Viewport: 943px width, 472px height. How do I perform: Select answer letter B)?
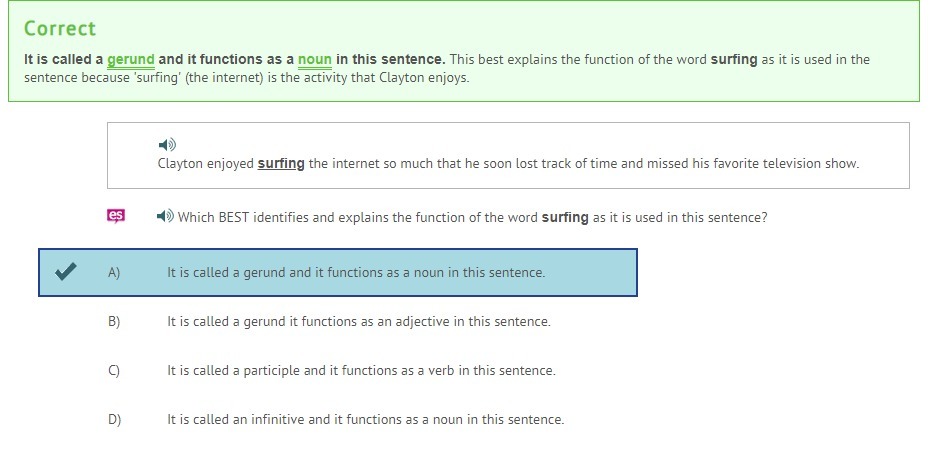[114, 322]
